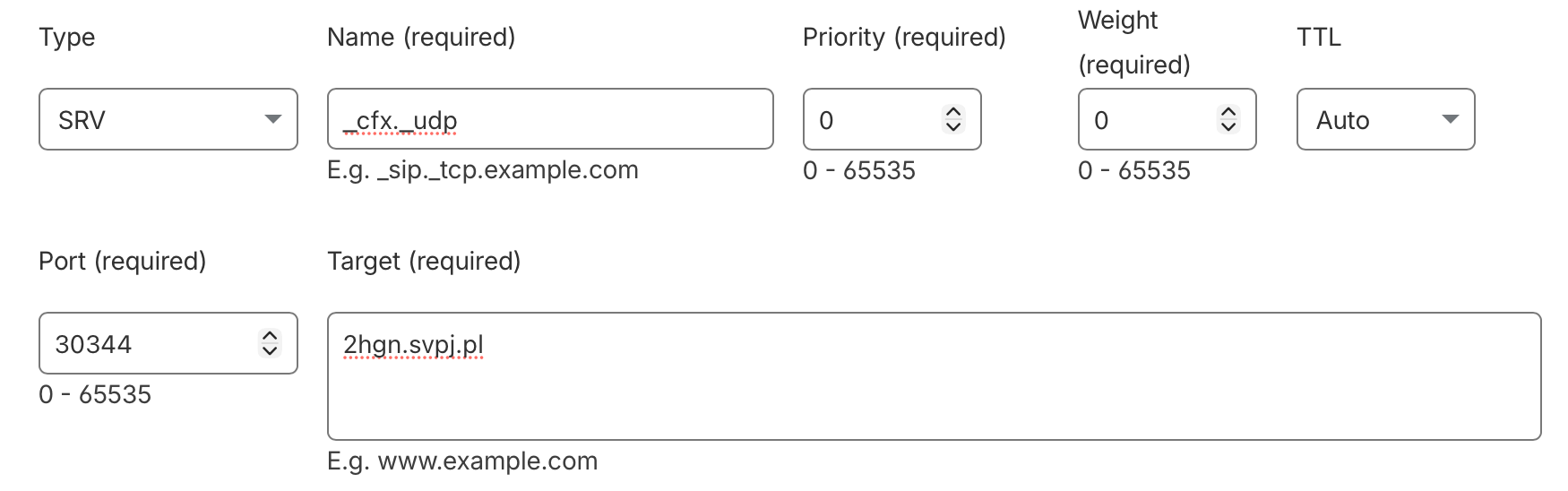
Task: Click the Target text area with 2hgn.svpj.pl
Action: pos(934,376)
